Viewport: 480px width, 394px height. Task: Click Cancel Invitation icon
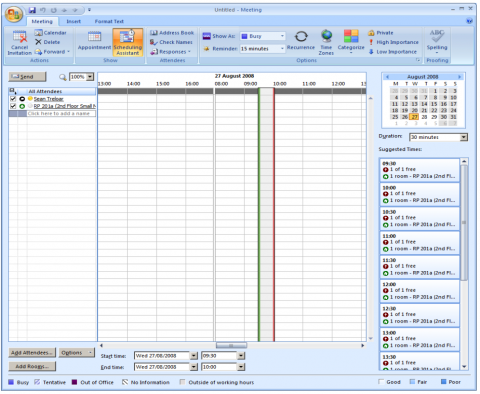point(20,43)
